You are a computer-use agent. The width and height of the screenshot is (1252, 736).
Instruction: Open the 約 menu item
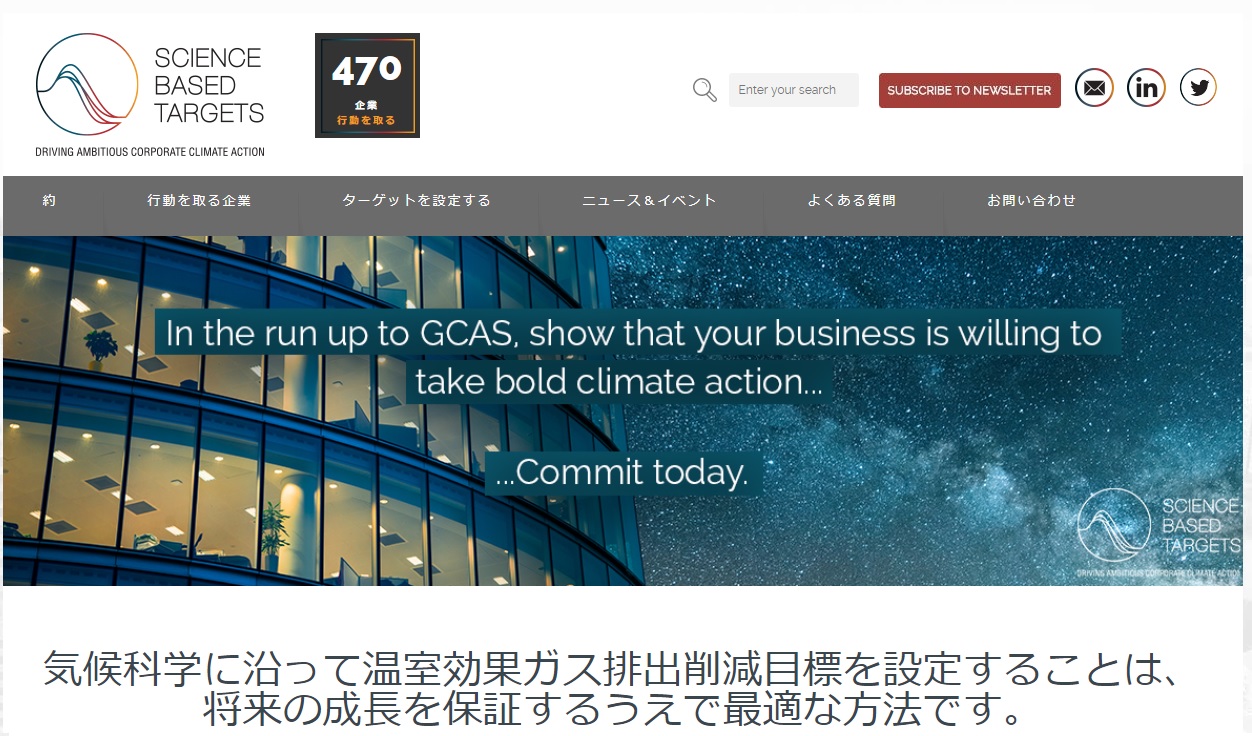49,200
